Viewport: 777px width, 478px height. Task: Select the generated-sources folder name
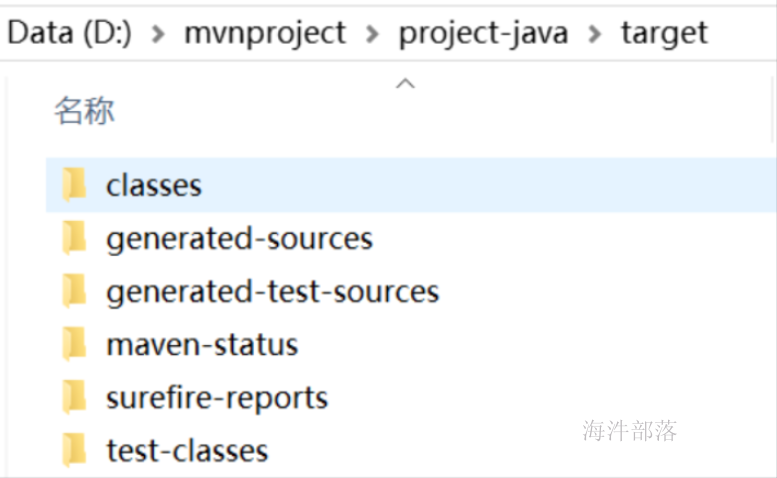point(239,239)
